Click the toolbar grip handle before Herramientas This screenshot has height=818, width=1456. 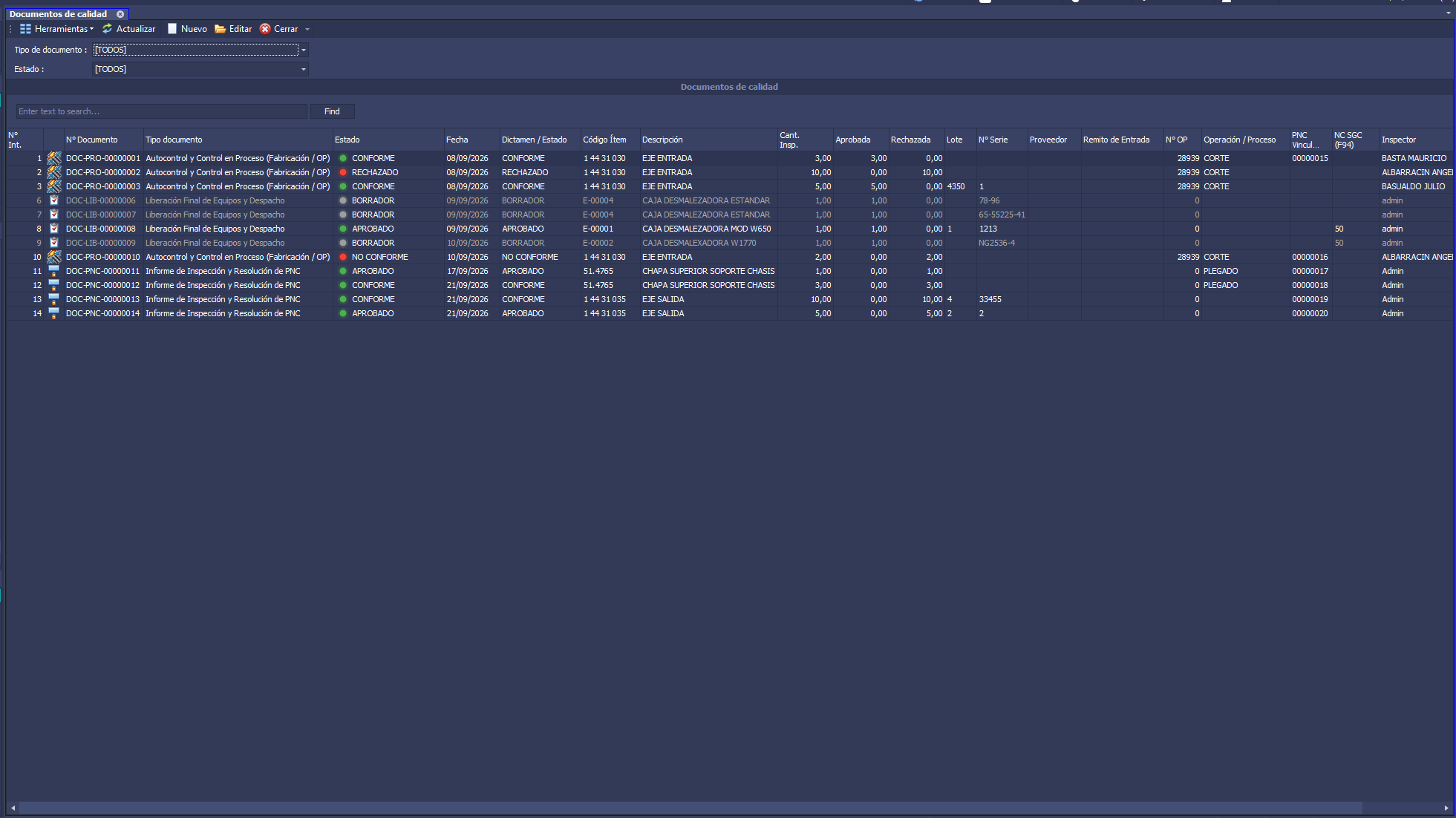click(x=10, y=29)
